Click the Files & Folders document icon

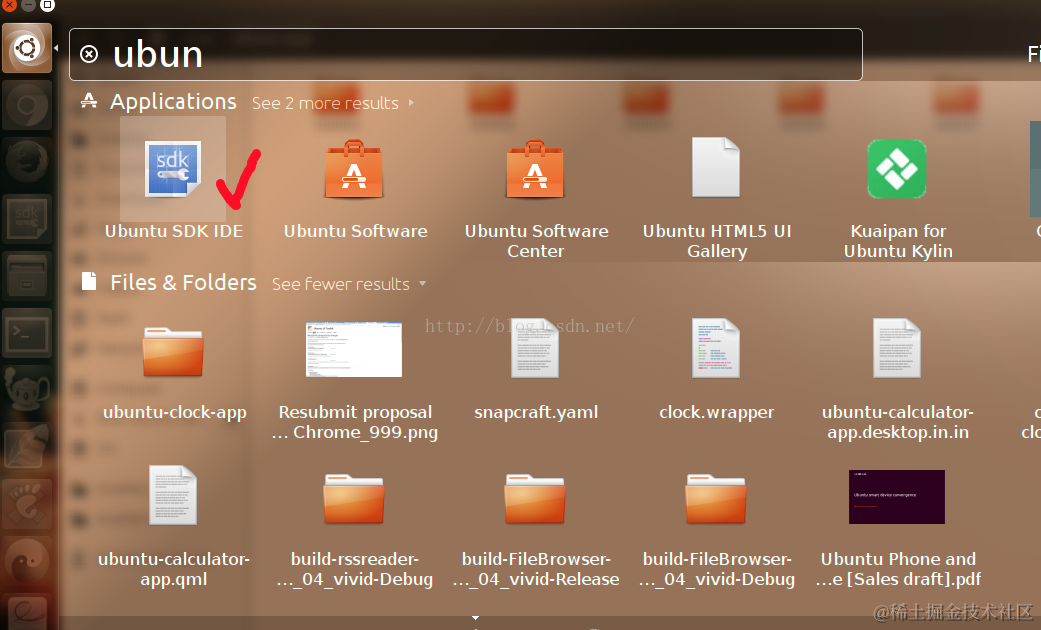coord(89,281)
